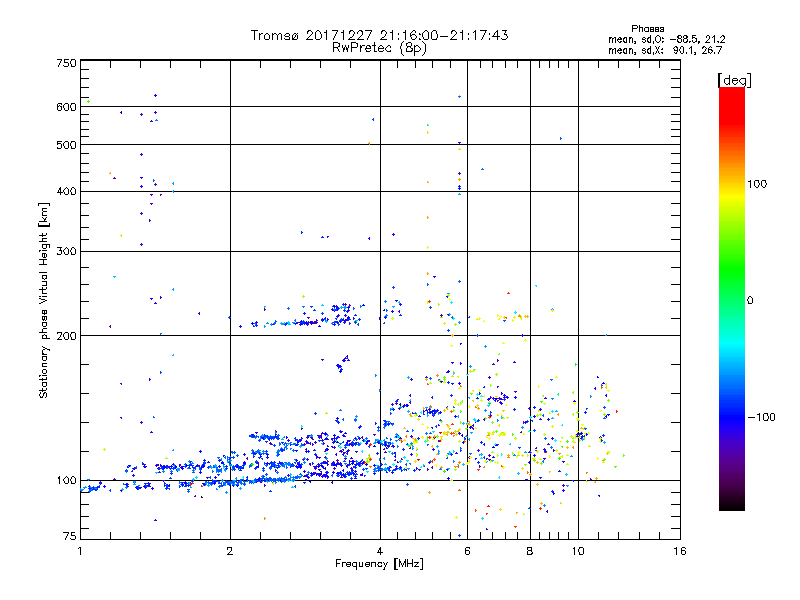Click the x-axis label '10'
The width and height of the screenshot is (800, 600).
coord(578,551)
